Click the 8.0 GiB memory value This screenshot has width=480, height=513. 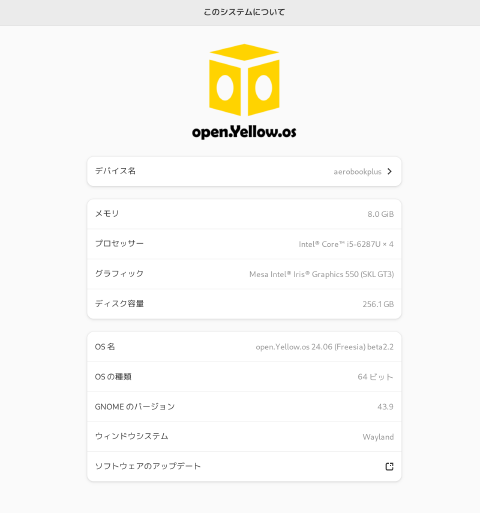381,214
